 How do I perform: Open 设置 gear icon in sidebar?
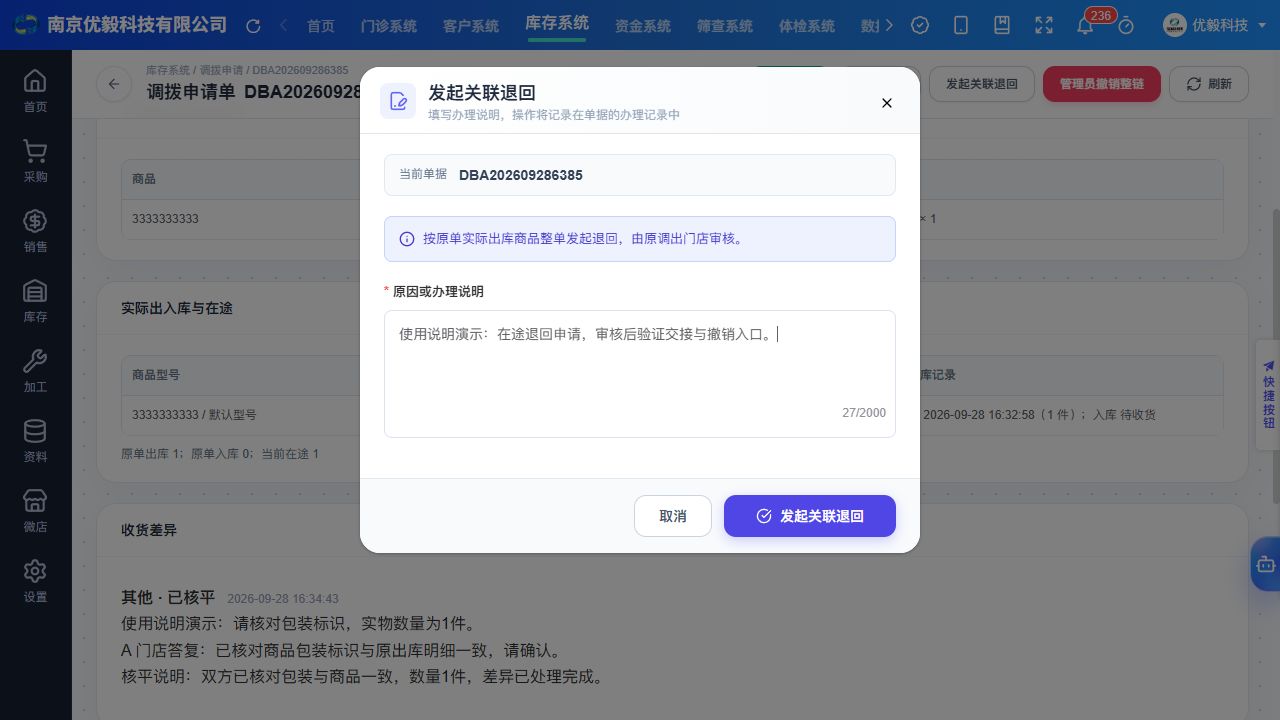pos(35,580)
